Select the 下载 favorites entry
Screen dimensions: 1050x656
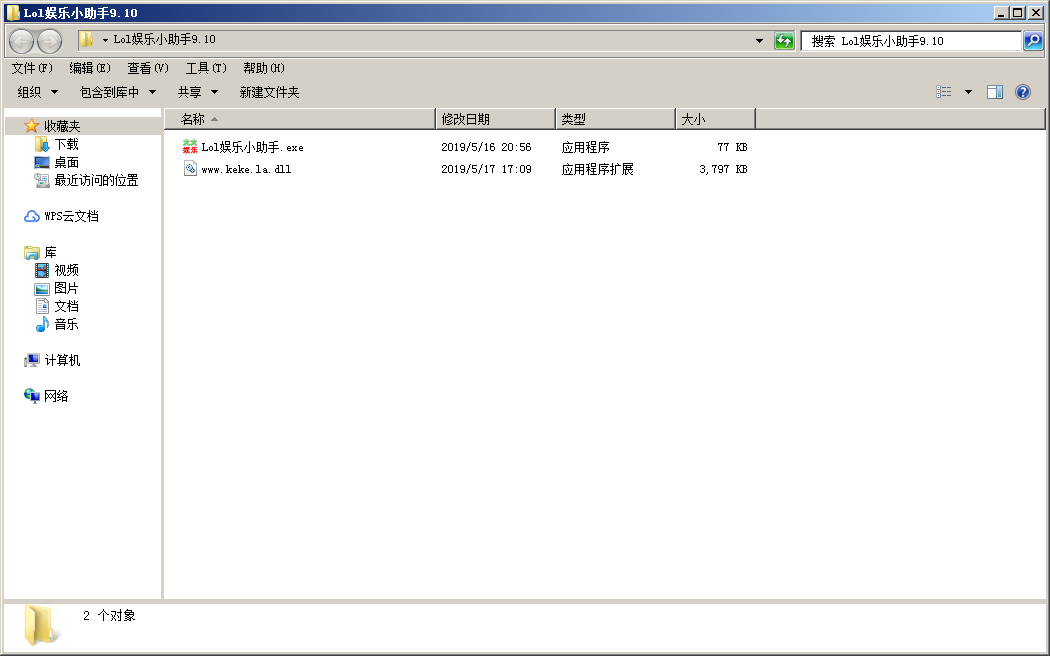[x=66, y=145]
